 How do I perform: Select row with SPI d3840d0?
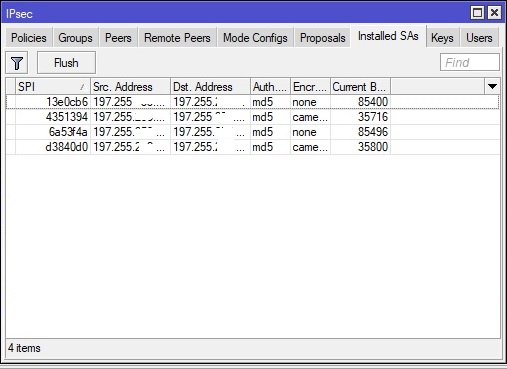253,147
